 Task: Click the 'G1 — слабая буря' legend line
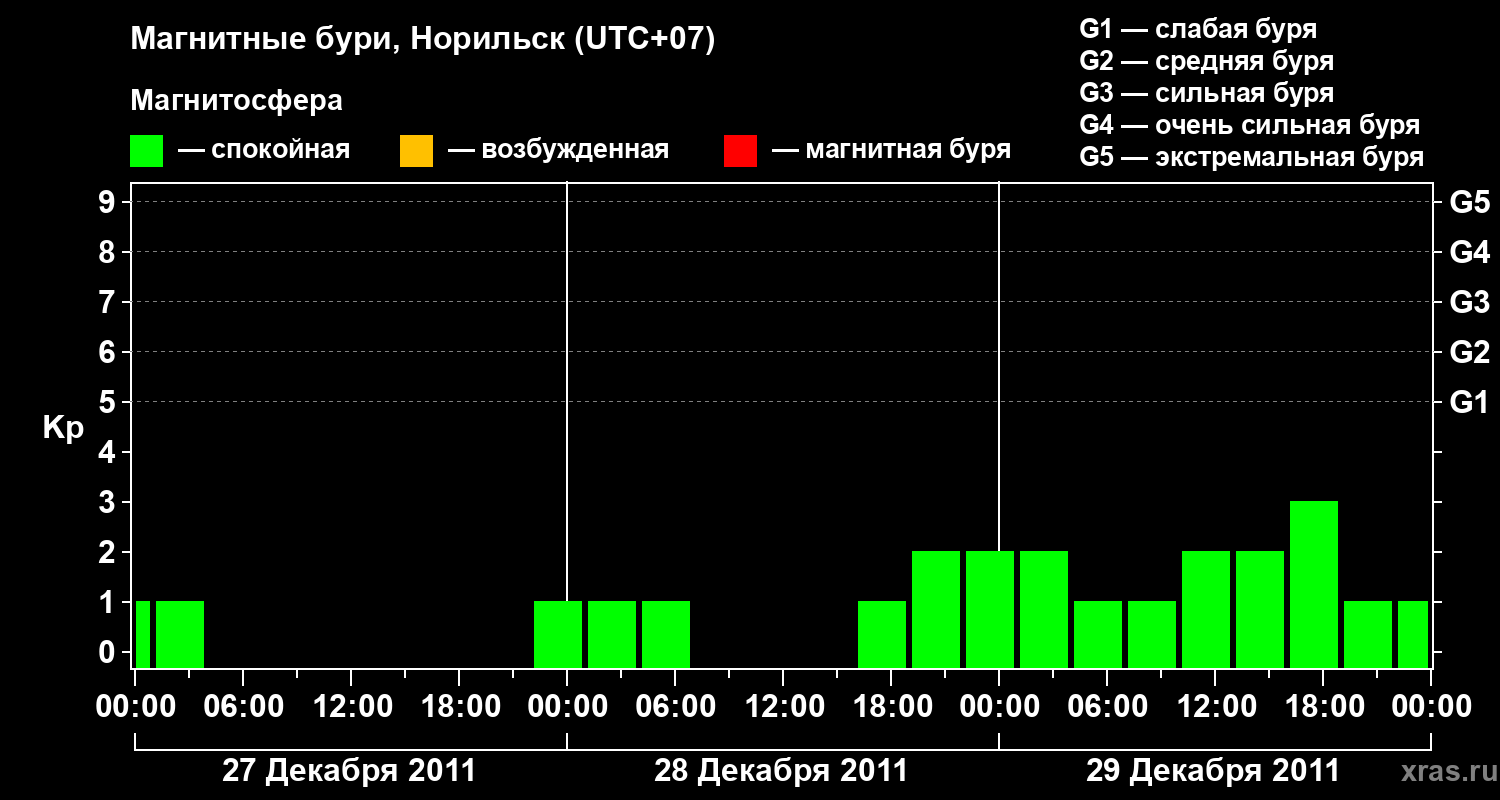click(x=1198, y=29)
